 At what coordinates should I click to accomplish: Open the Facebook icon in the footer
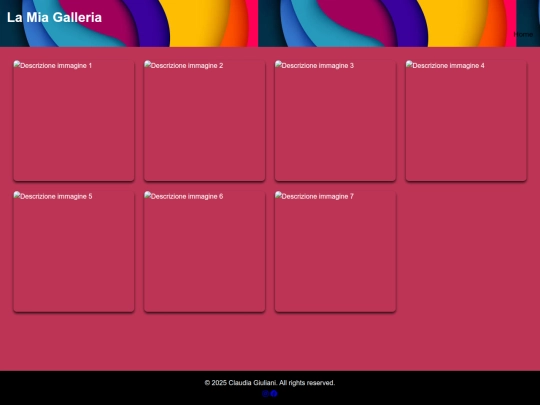(x=274, y=394)
